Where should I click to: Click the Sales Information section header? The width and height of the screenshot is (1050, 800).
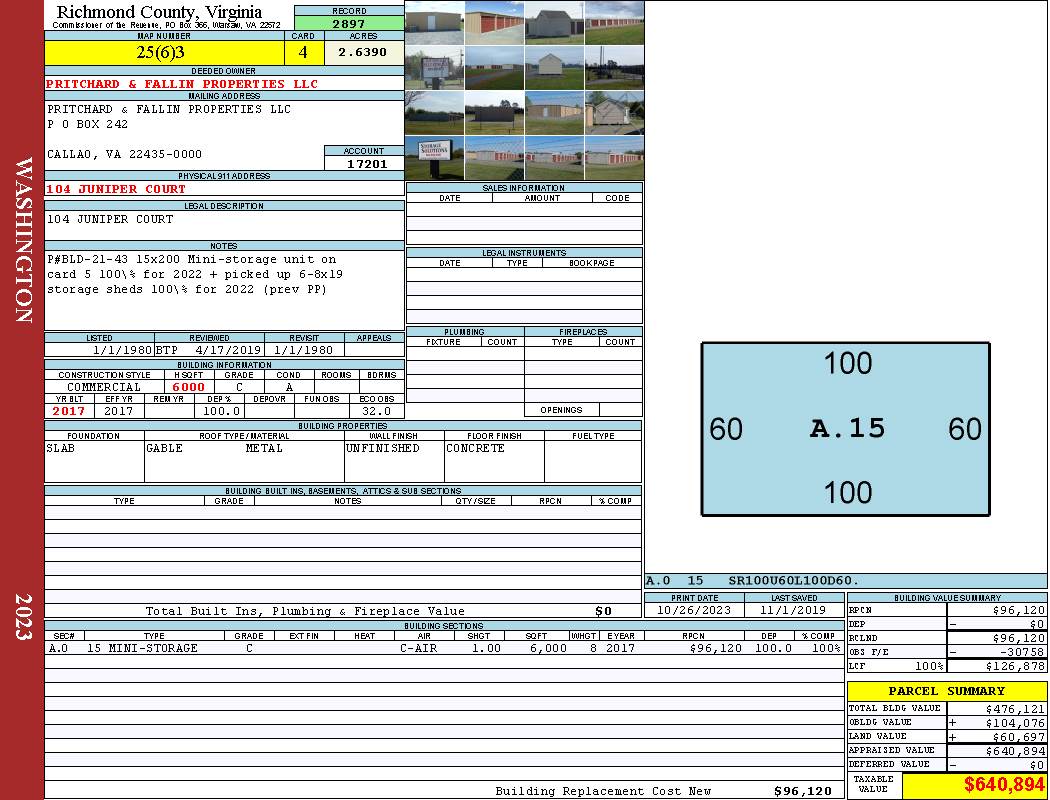pyautogui.click(x=524, y=188)
